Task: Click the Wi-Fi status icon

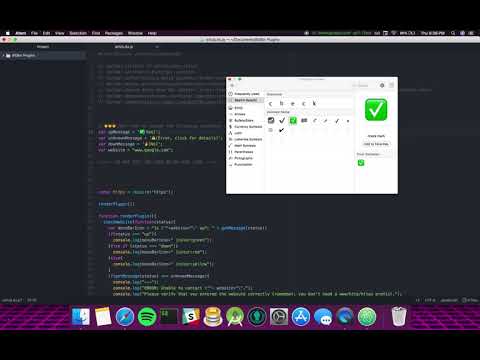Action: [x=394, y=33]
